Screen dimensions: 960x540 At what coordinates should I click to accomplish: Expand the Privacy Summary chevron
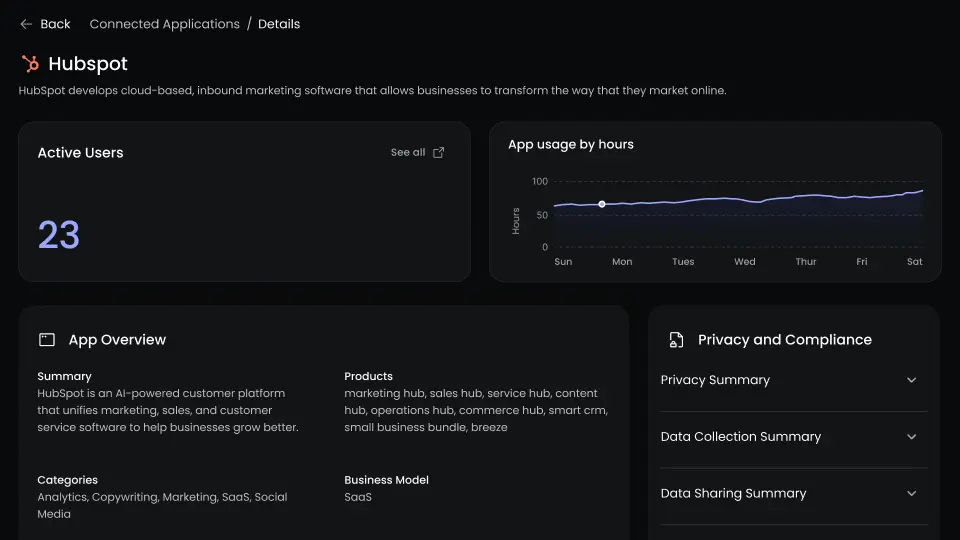[911, 380]
